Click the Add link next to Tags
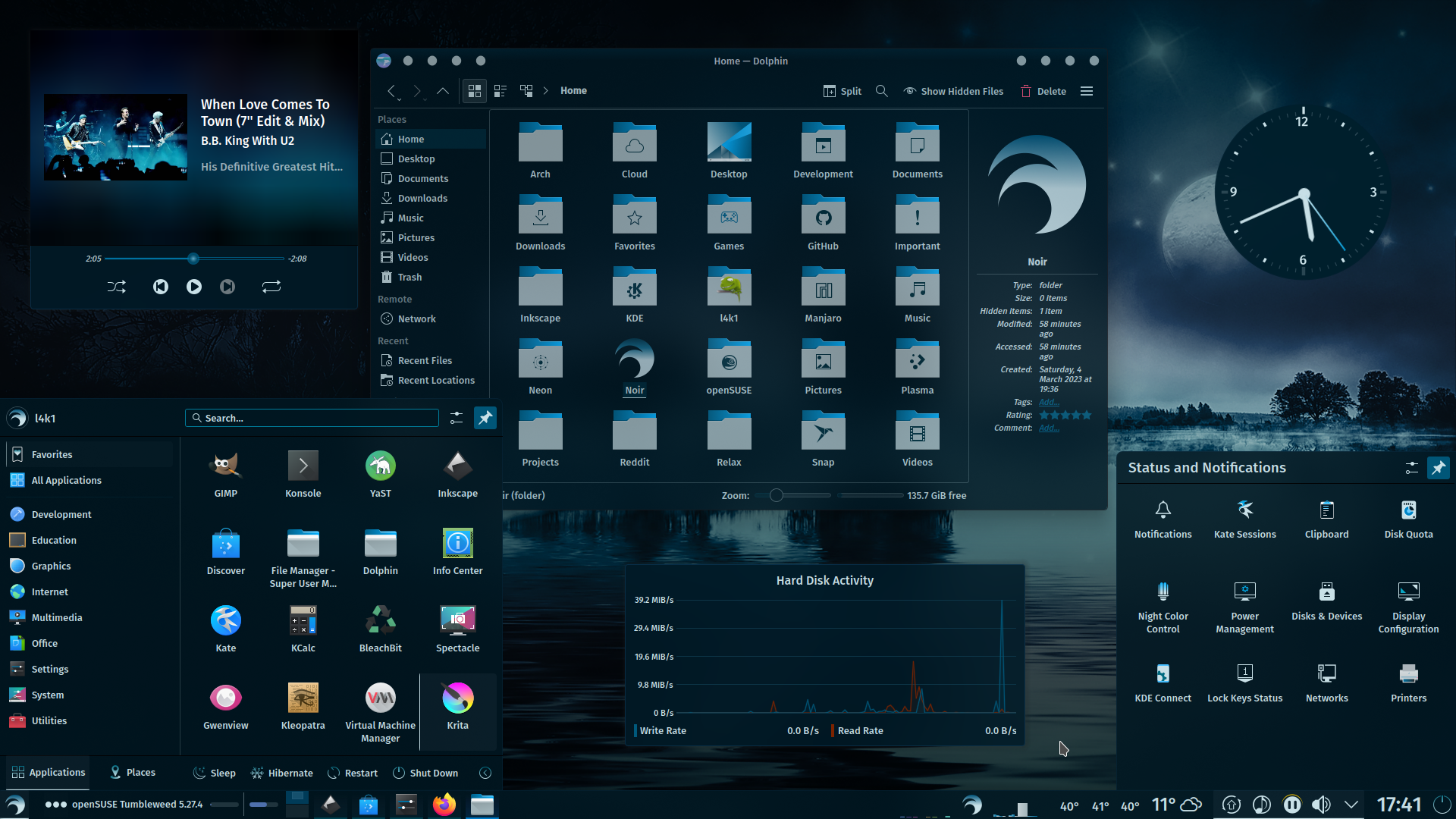The image size is (1456, 819). [1049, 402]
